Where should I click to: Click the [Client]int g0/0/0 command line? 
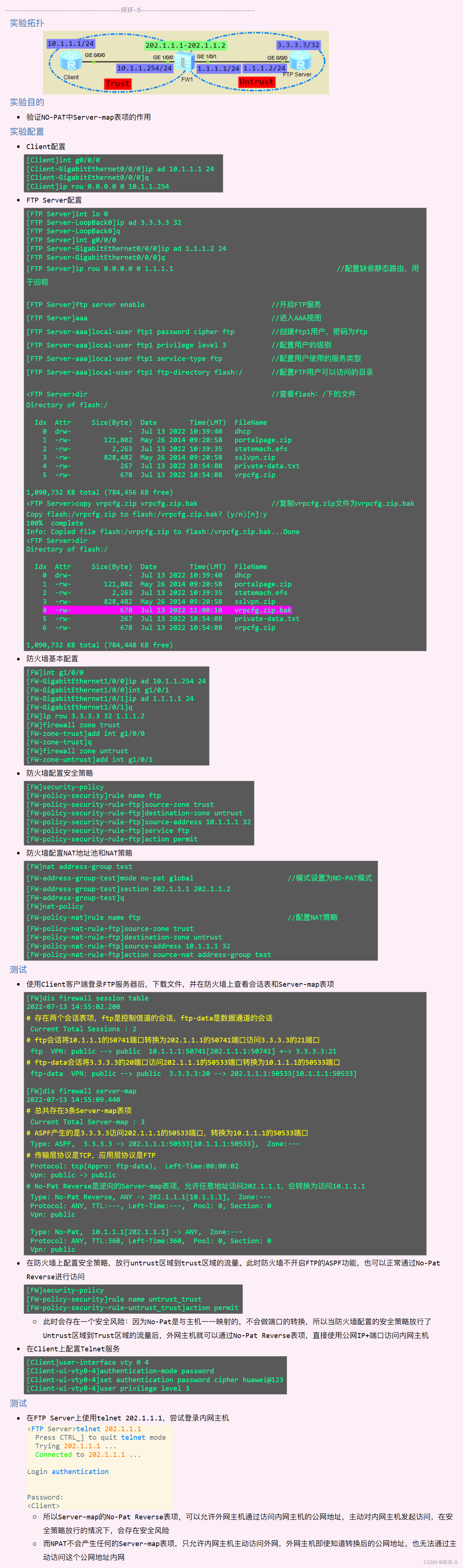(63, 160)
